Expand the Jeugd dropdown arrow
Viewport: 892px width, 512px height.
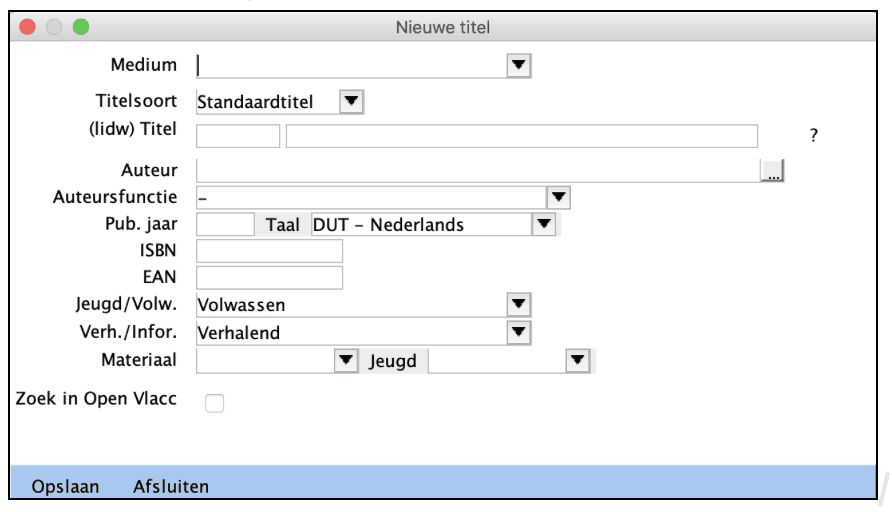click(577, 361)
